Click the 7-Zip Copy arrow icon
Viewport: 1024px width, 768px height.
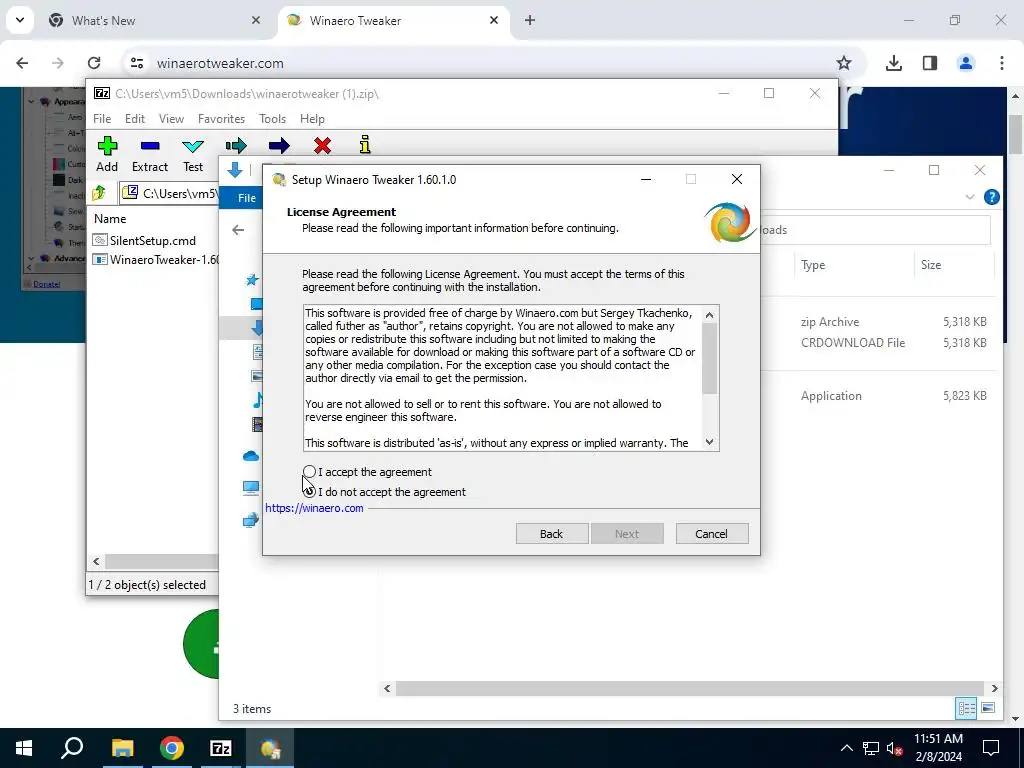click(236, 146)
